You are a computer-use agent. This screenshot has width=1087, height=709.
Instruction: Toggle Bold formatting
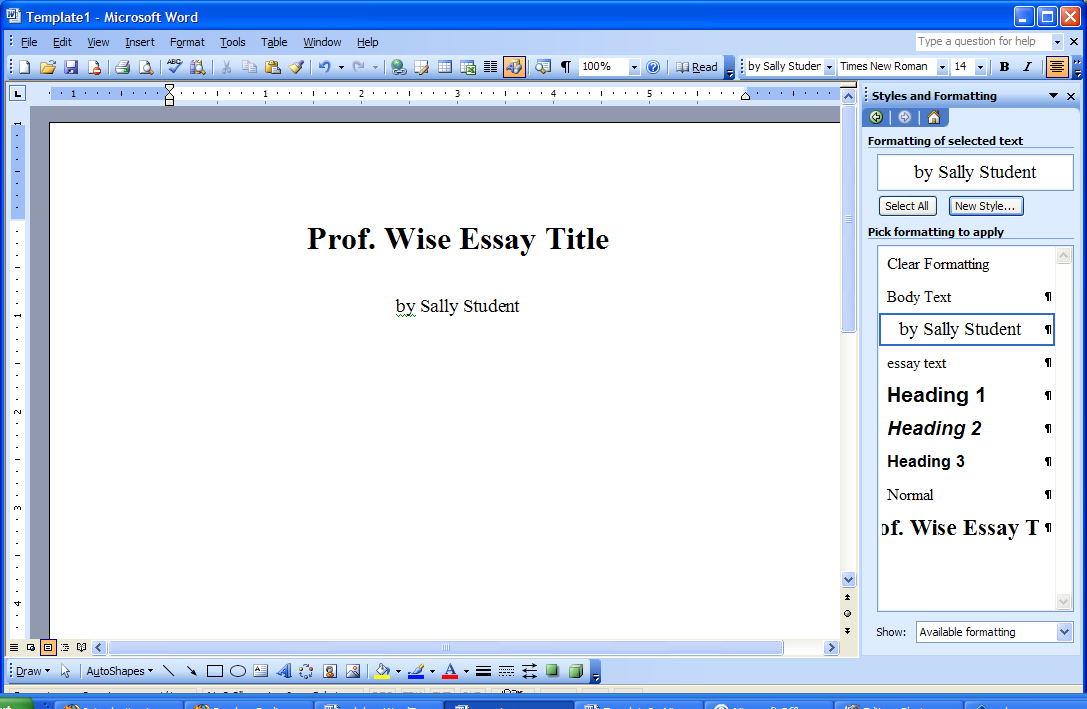[x=1005, y=67]
